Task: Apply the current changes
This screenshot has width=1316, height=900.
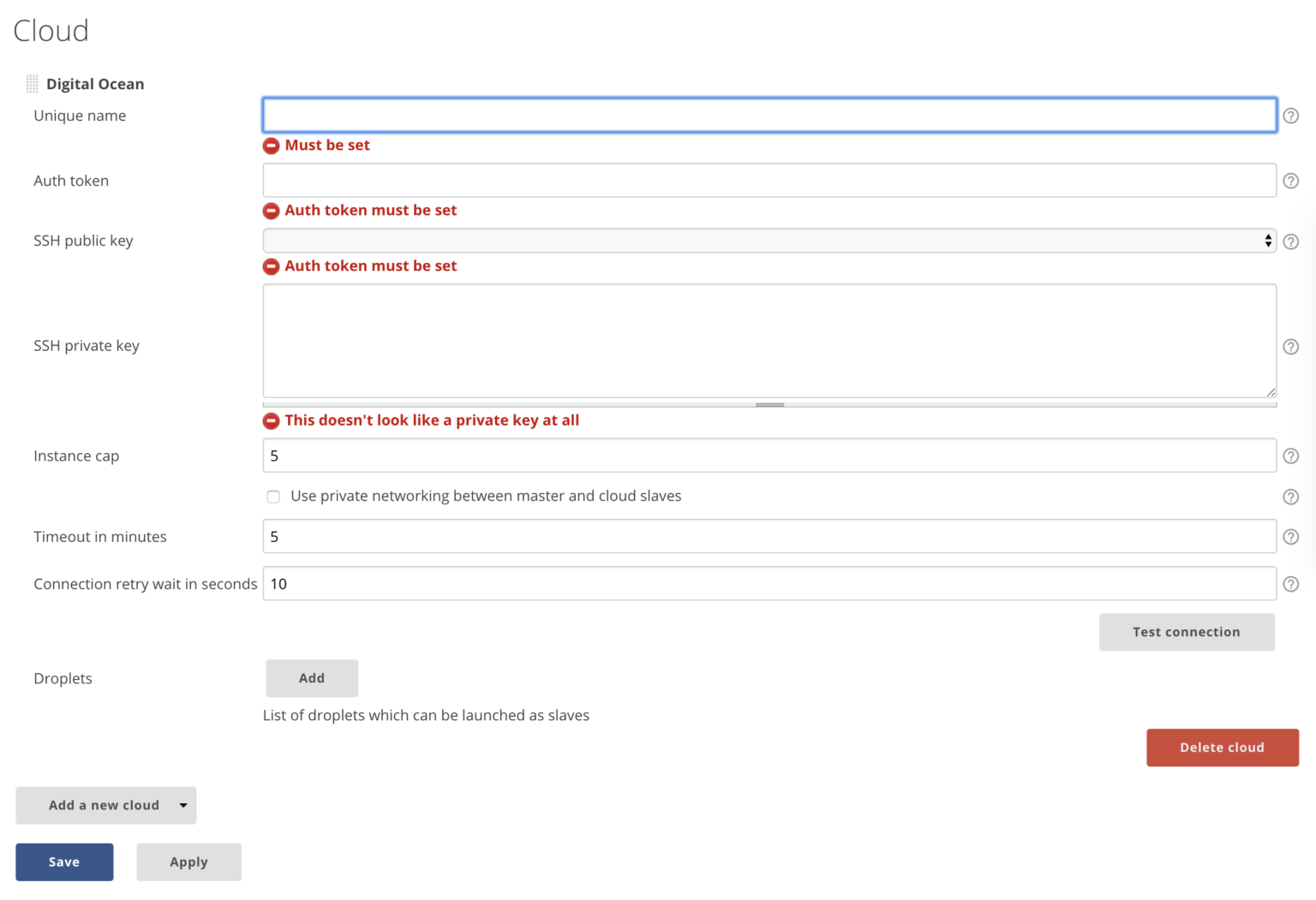Action: click(188, 861)
